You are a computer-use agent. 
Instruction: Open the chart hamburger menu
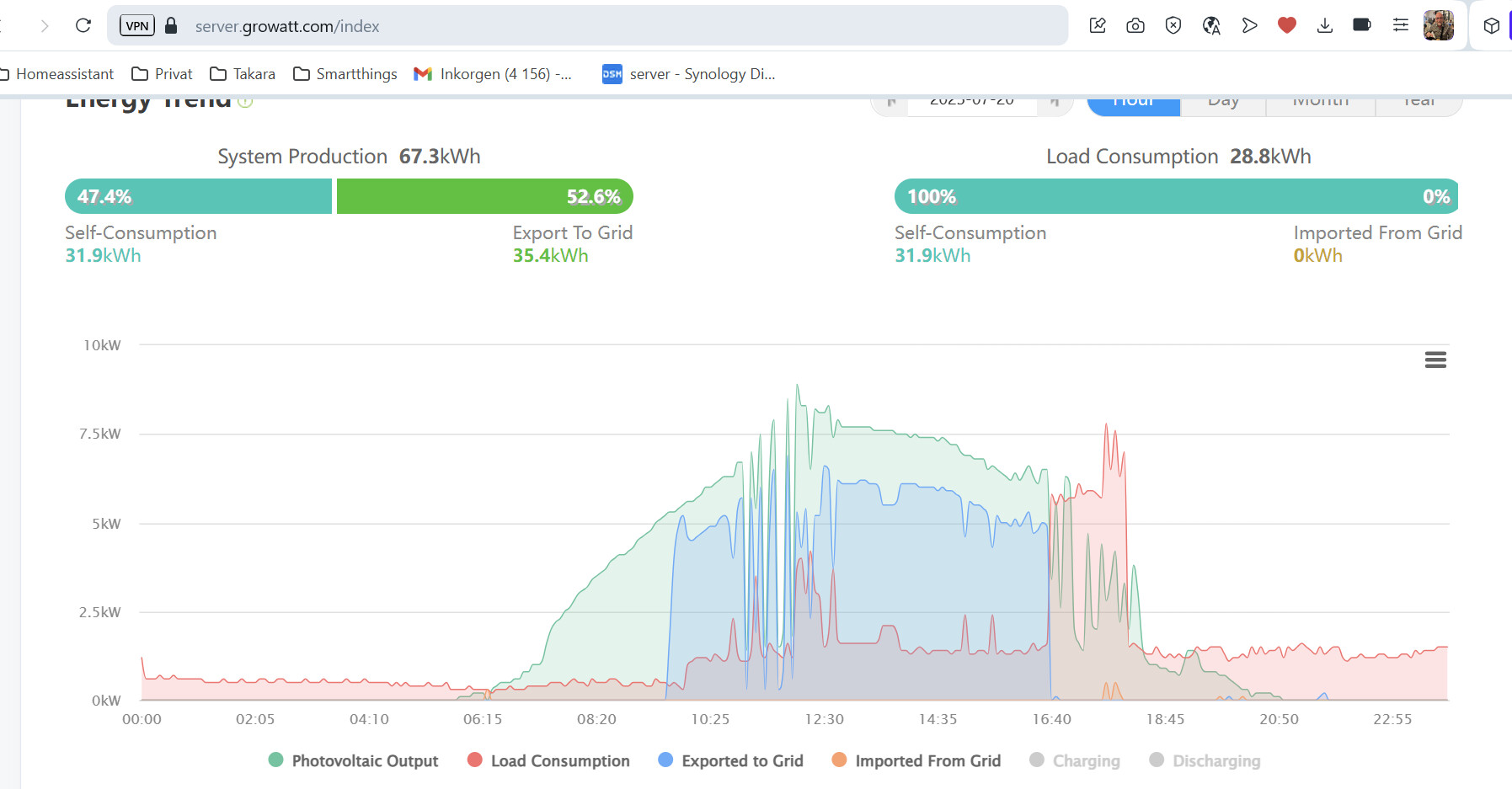[1435, 360]
